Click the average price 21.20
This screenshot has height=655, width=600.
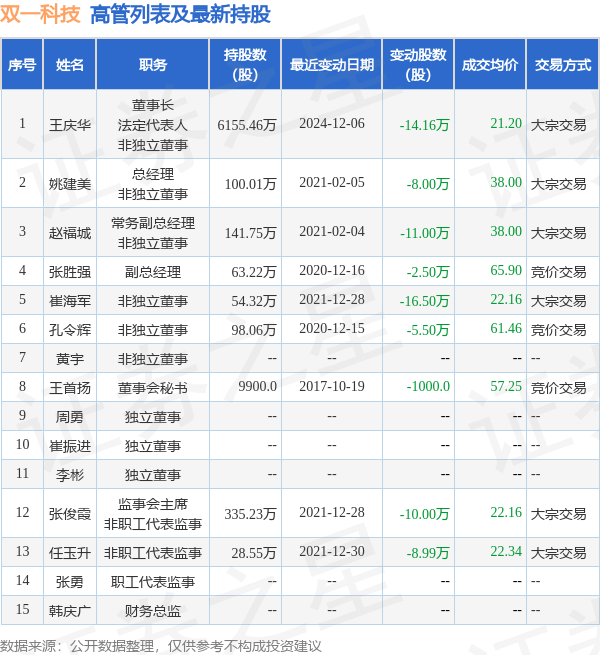[506, 123]
